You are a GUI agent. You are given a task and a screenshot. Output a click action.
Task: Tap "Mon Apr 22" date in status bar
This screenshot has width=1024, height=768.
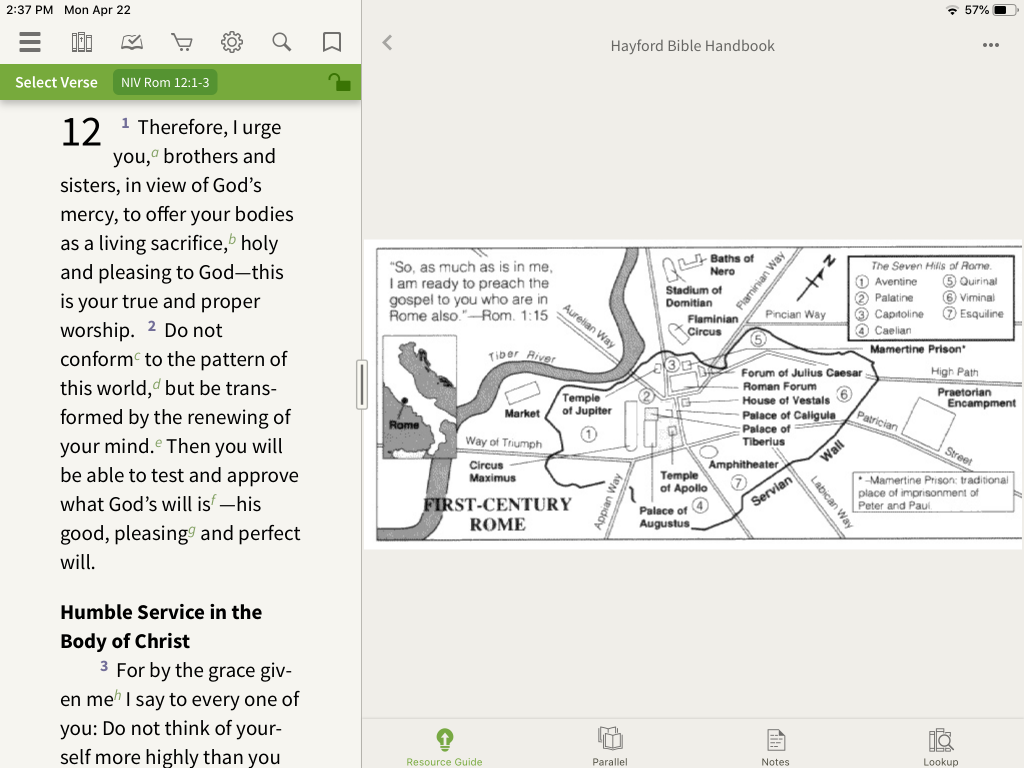coord(97,10)
